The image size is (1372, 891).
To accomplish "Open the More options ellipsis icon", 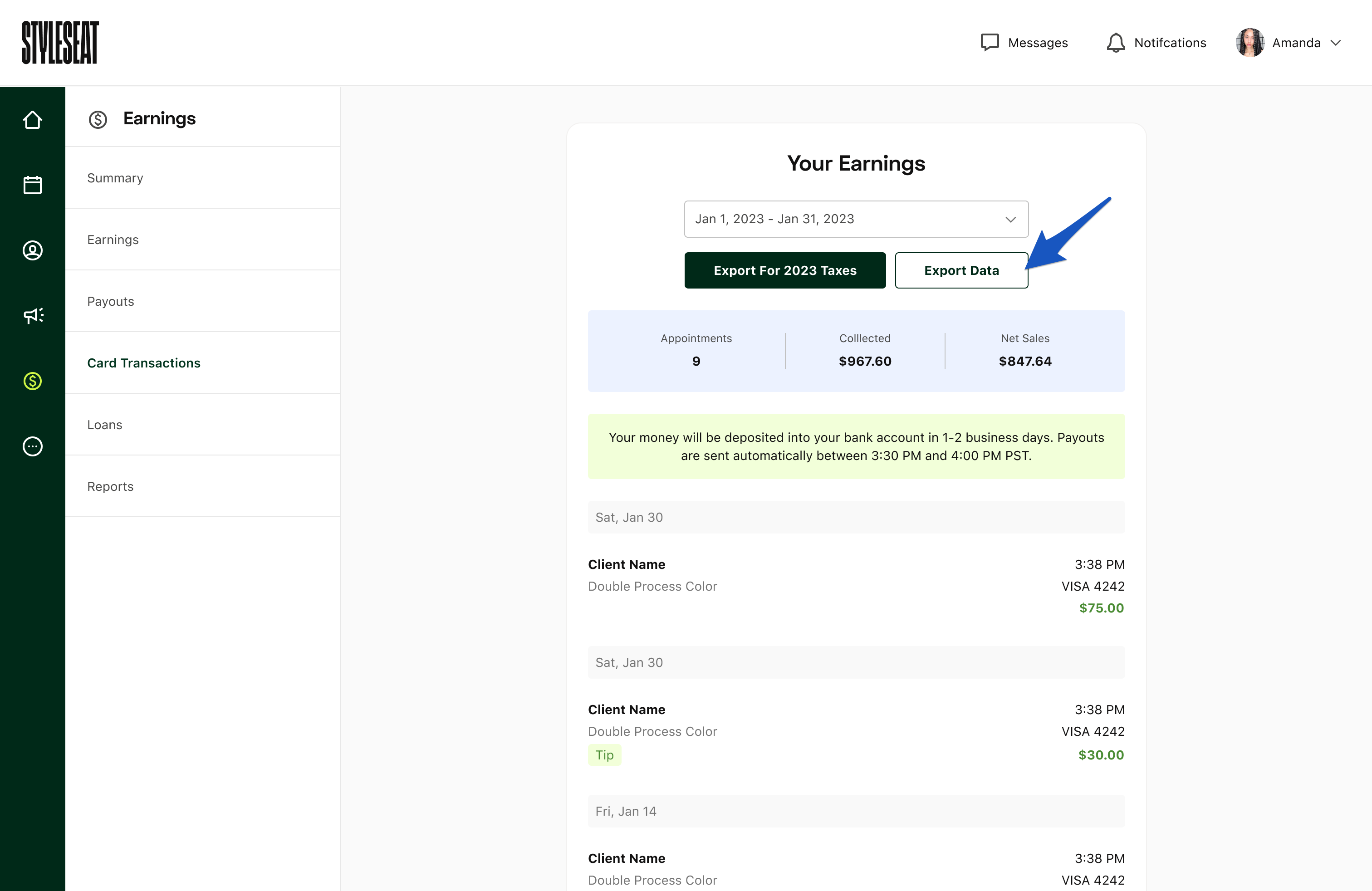I will click(x=32, y=446).
